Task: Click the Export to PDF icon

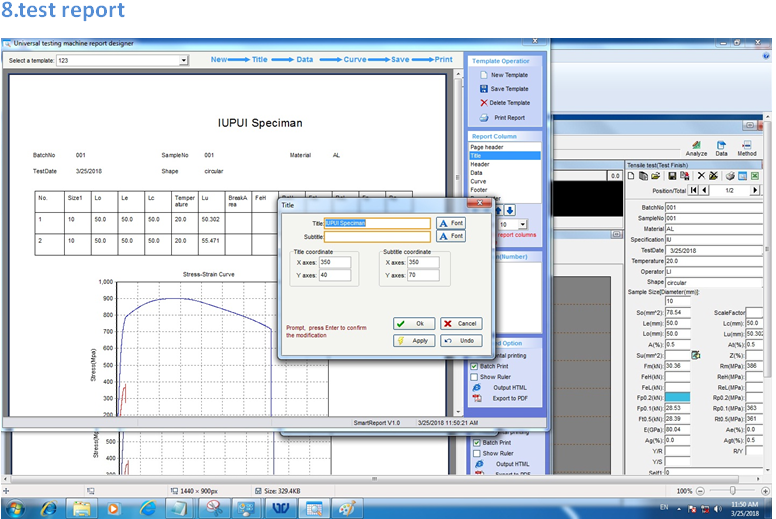Action: (x=477, y=398)
